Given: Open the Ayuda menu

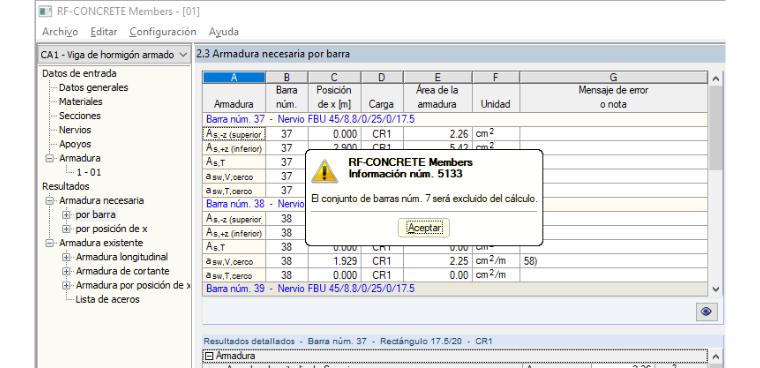Looking at the screenshot, I should pos(223,32).
